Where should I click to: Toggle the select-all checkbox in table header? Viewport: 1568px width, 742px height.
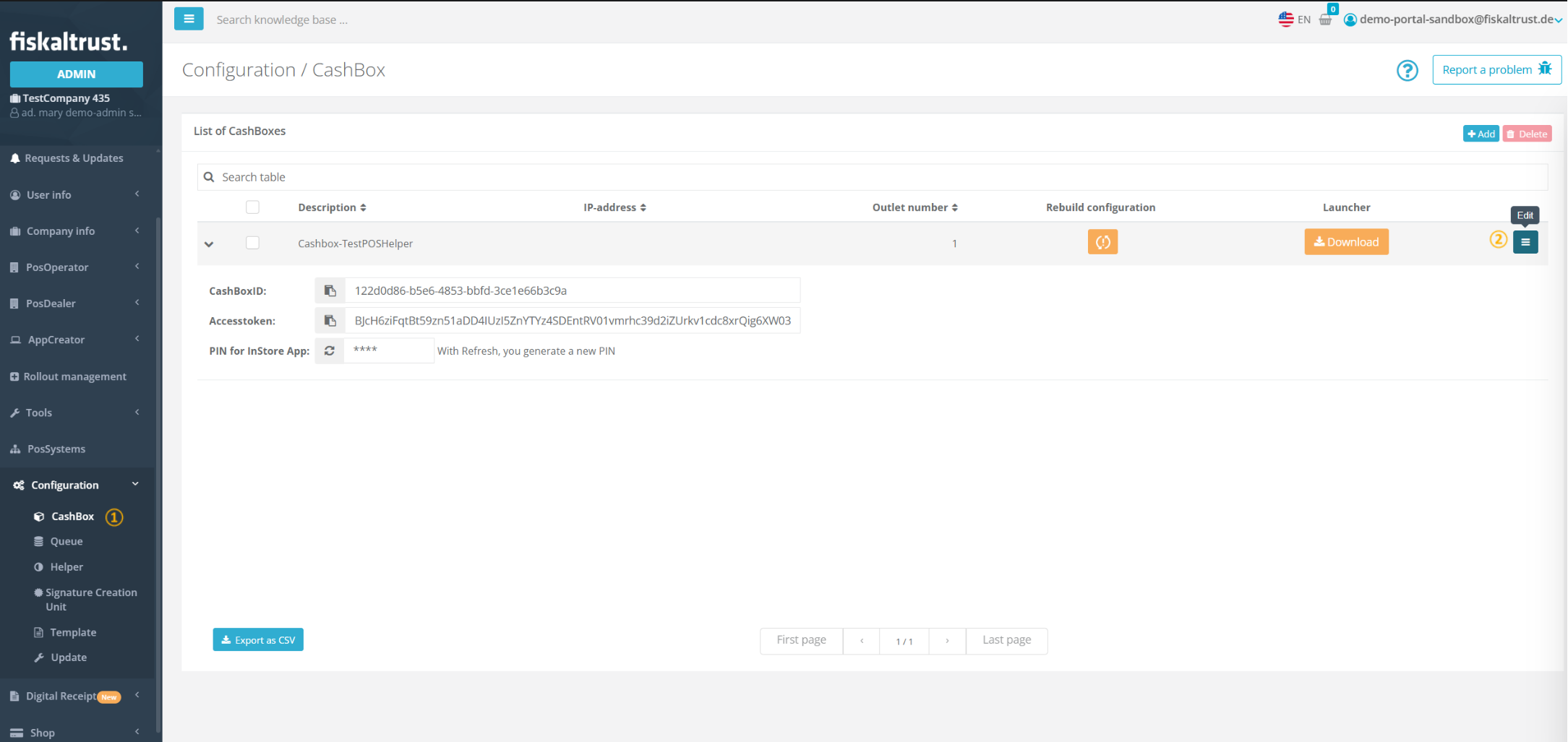point(252,207)
